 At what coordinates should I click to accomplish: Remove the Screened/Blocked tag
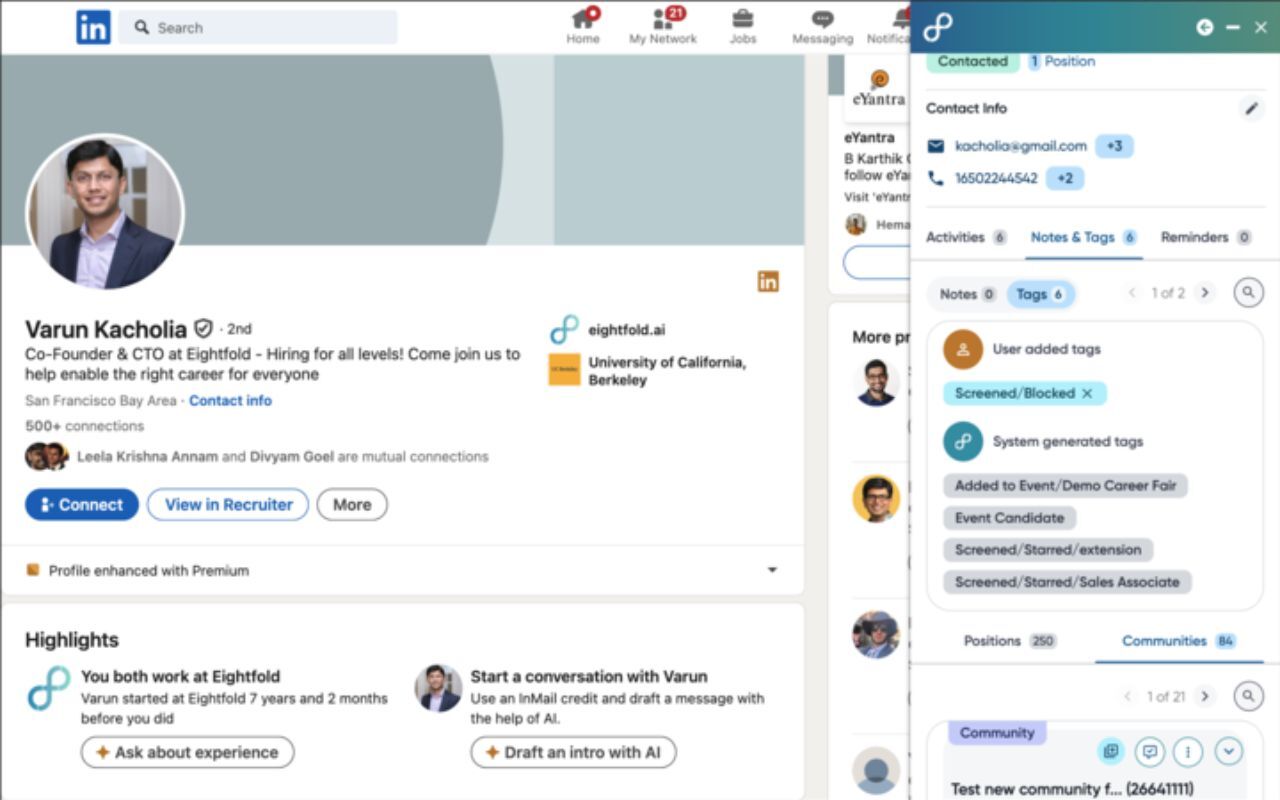point(1087,394)
